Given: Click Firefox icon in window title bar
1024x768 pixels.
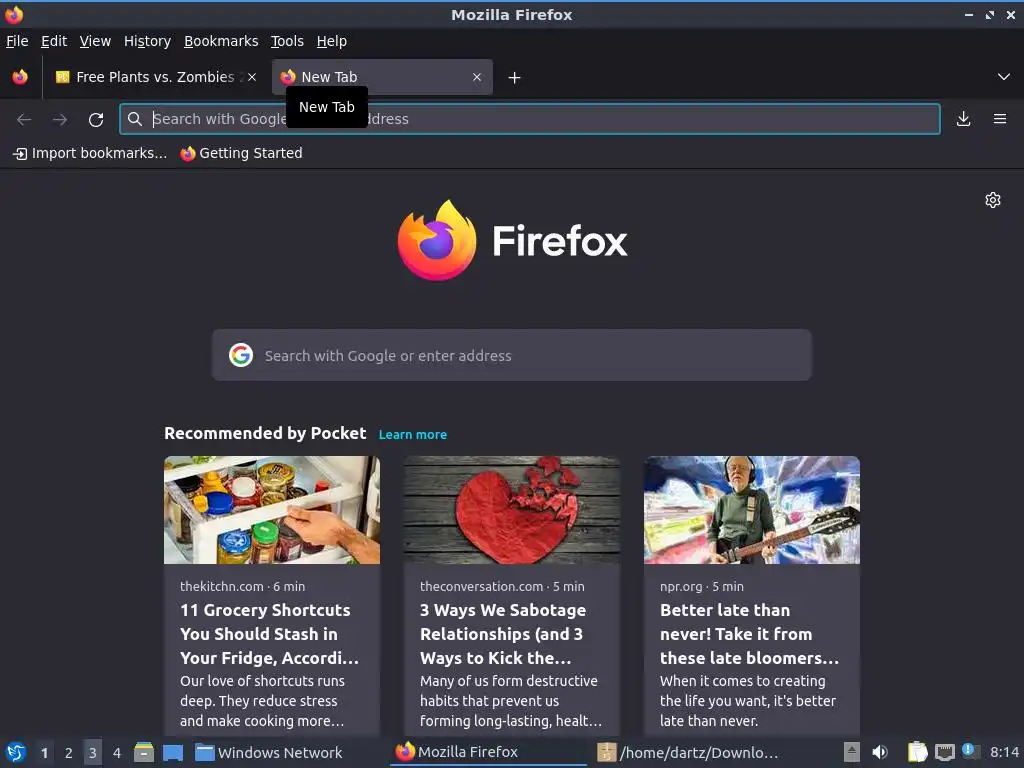Looking at the screenshot, I should pos(14,14).
